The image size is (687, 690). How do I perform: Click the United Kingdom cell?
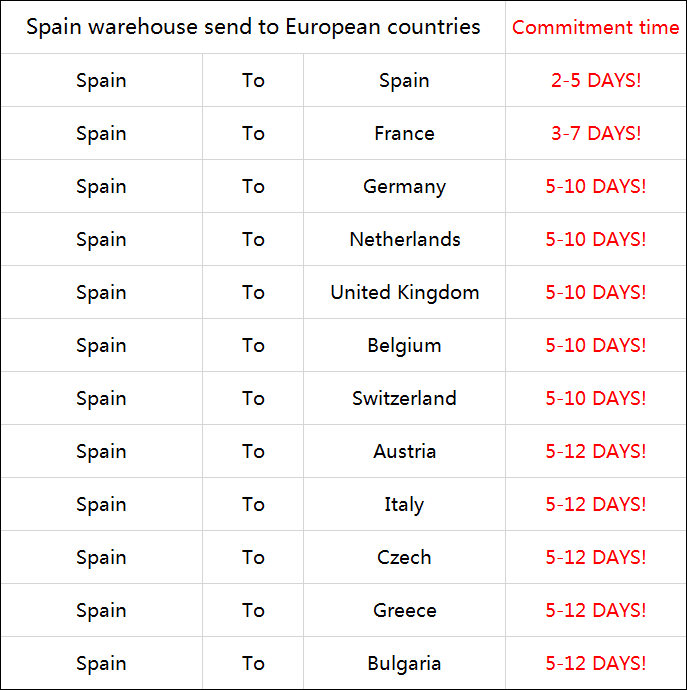point(404,292)
